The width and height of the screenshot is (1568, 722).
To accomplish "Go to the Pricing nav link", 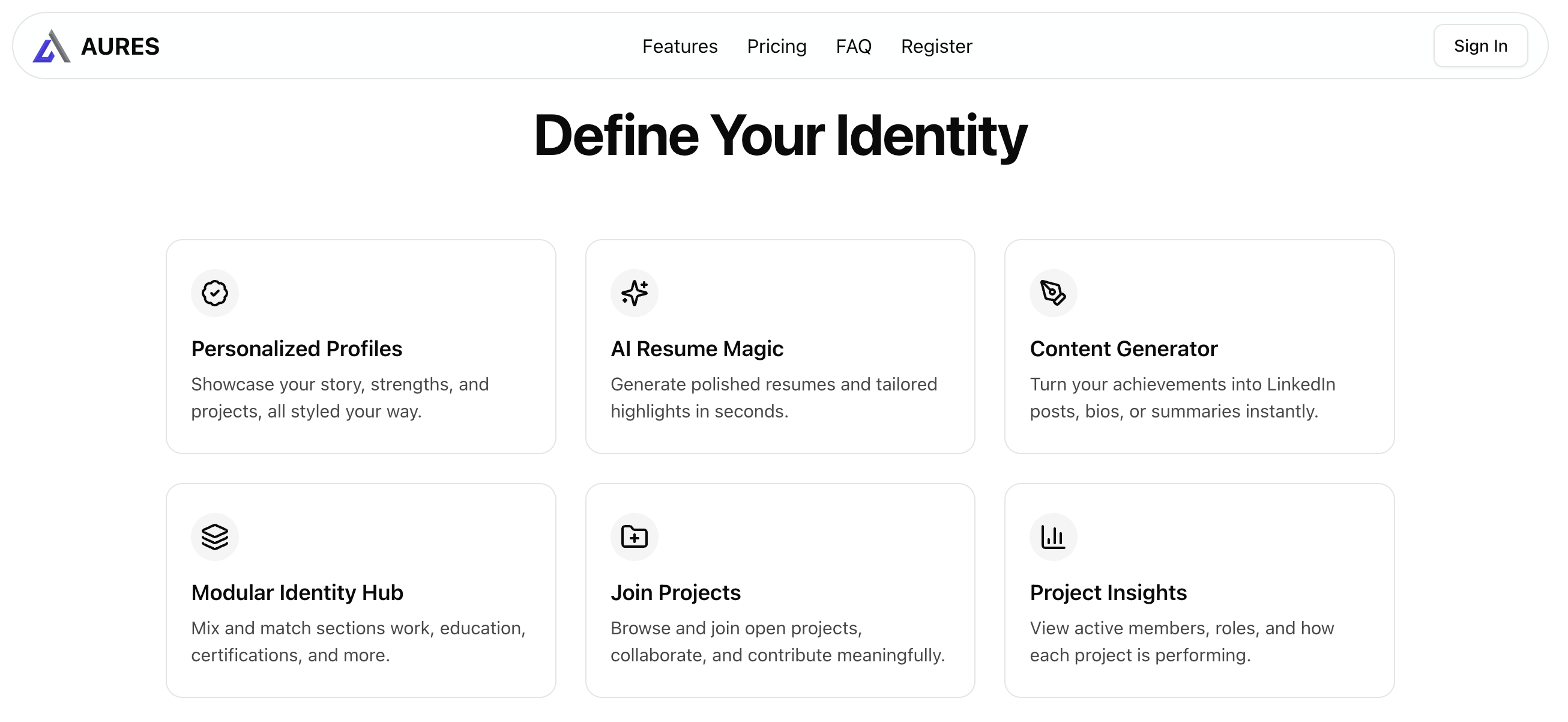I will (777, 46).
